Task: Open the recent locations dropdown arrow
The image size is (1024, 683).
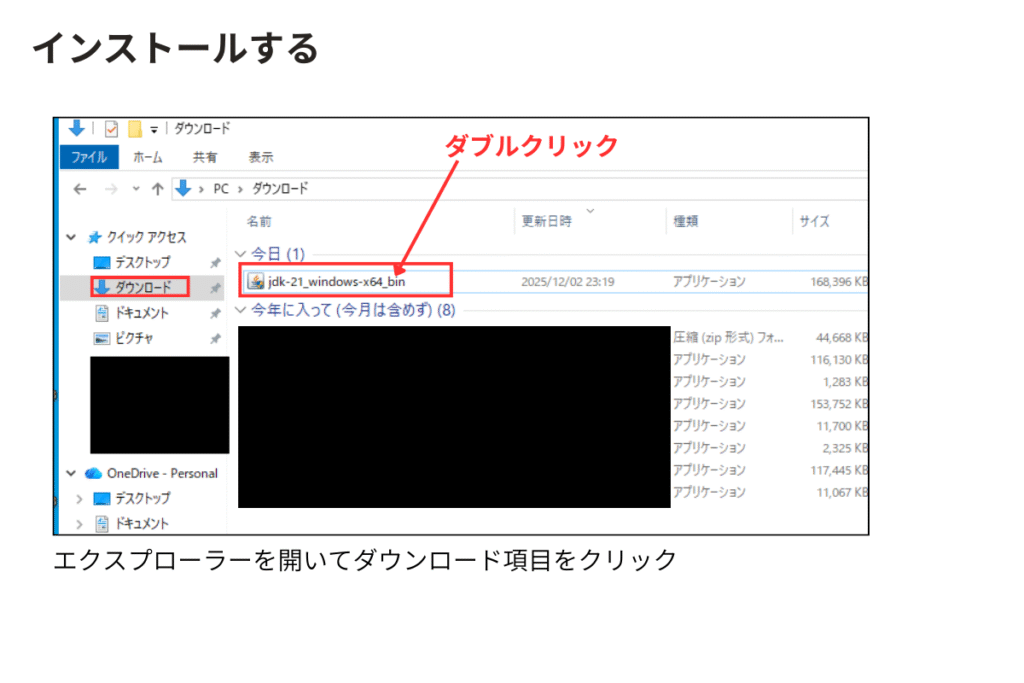Action: [136, 189]
